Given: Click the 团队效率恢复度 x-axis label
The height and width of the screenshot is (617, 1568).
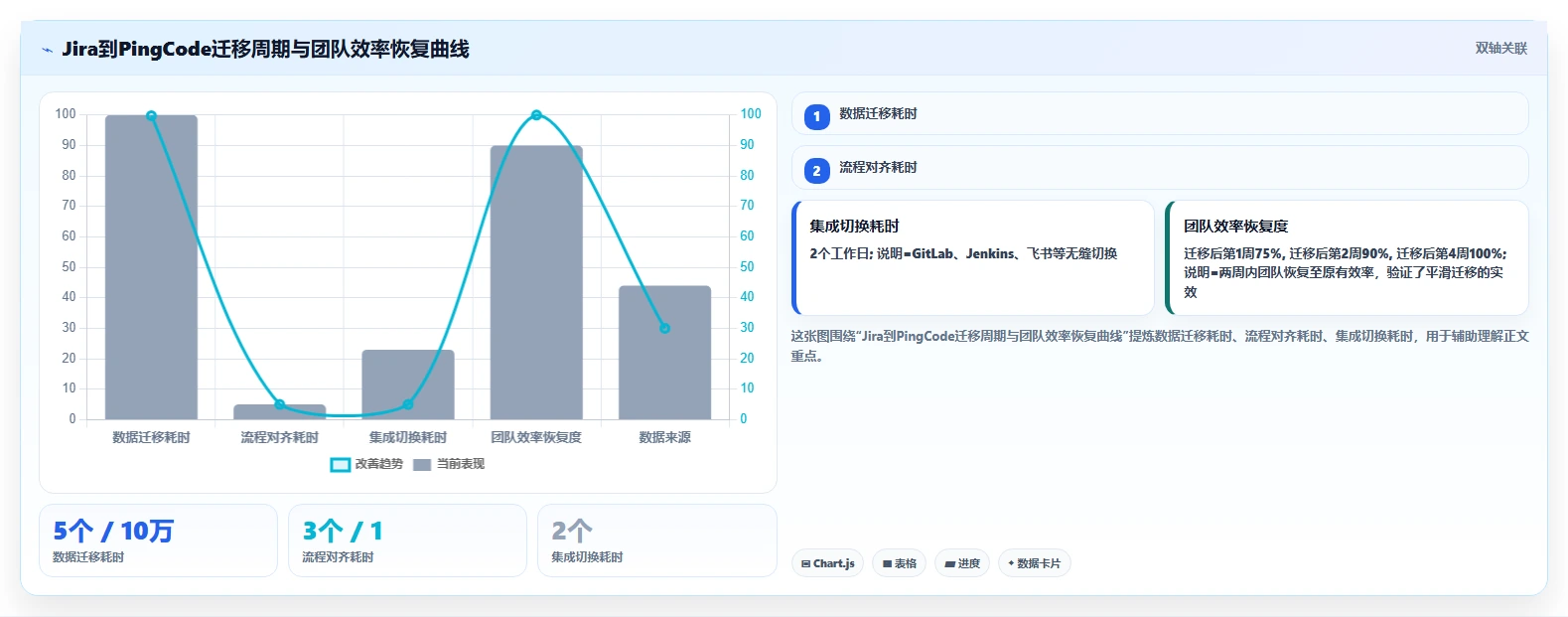Looking at the screenshot, I should coord(536,437).
